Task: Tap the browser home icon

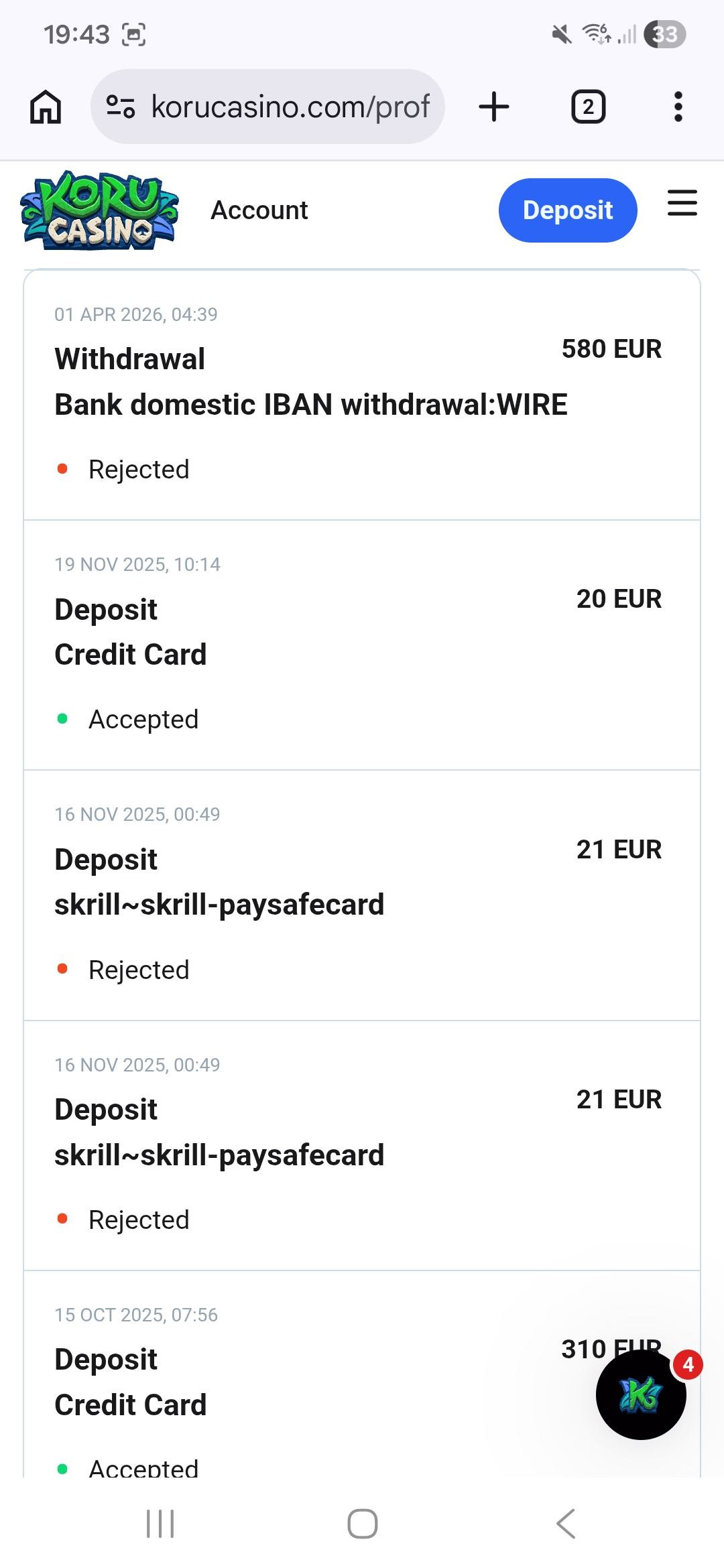Action: tap(46, 107)
